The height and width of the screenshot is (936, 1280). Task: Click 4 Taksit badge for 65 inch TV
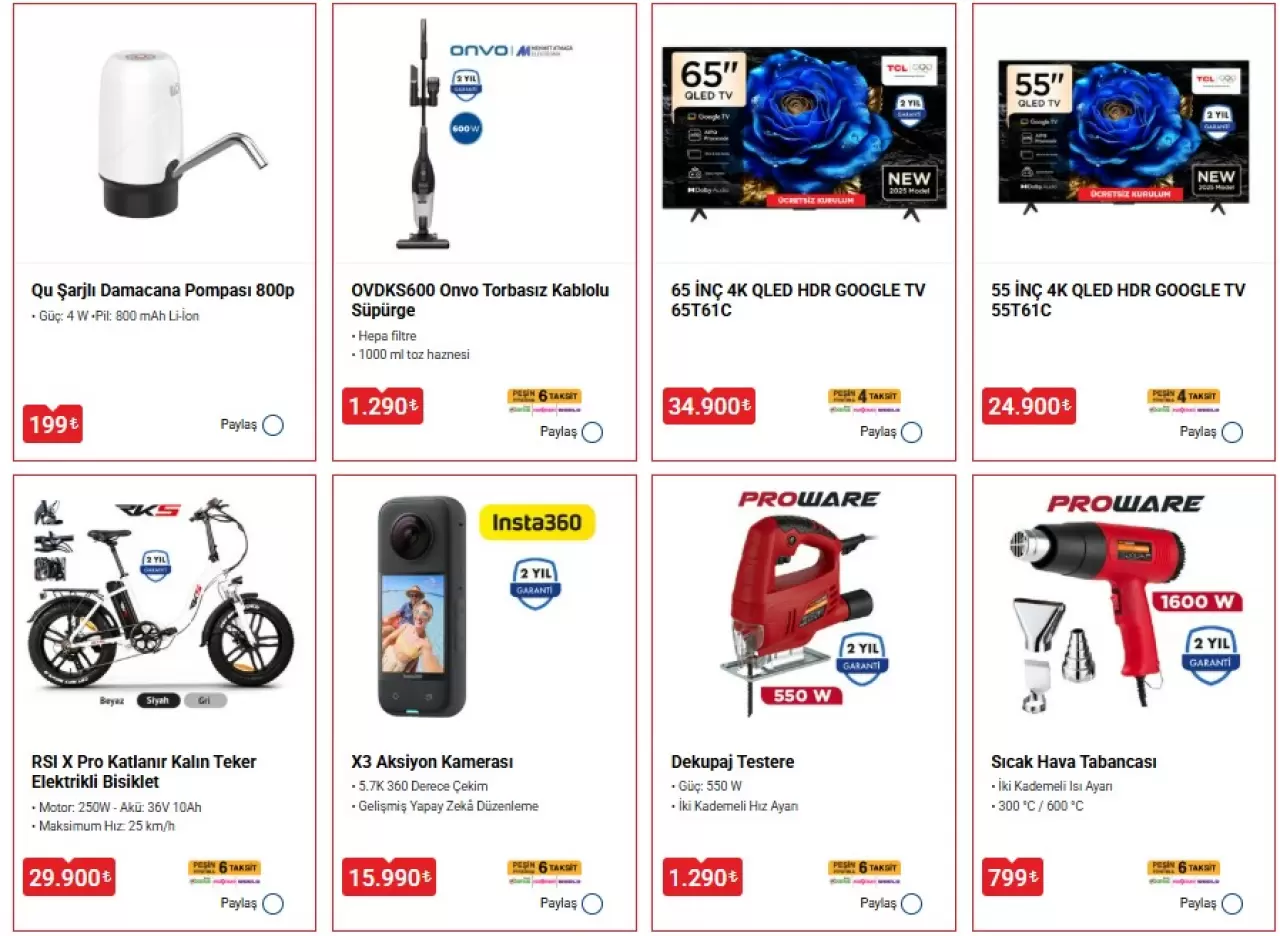tap(864, 396)
